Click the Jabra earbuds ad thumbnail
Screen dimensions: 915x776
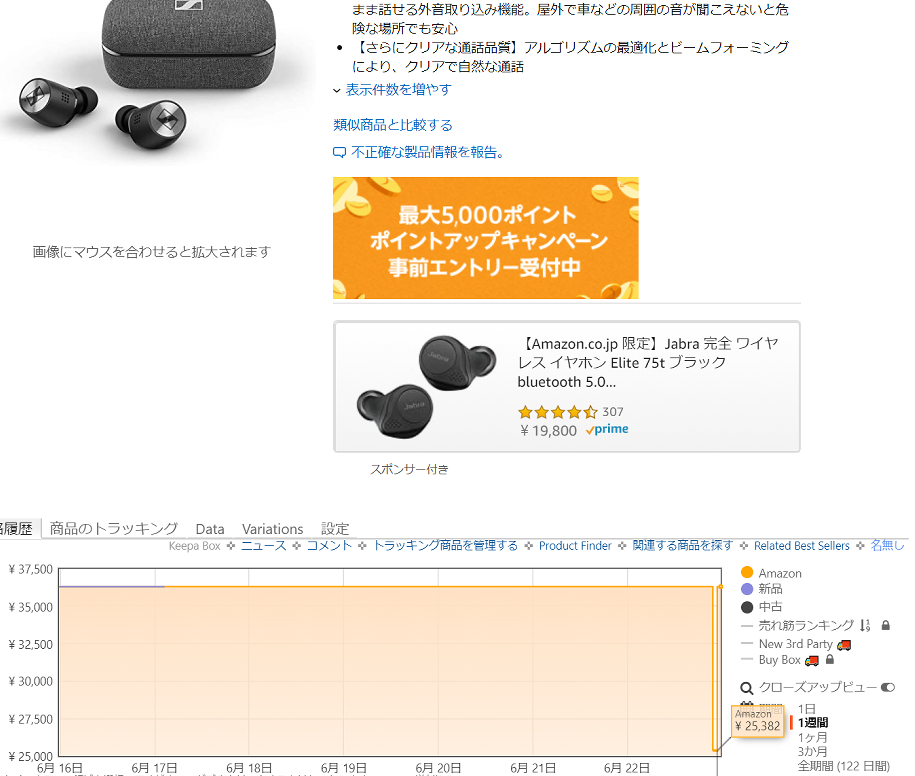[x=427, y=387]
